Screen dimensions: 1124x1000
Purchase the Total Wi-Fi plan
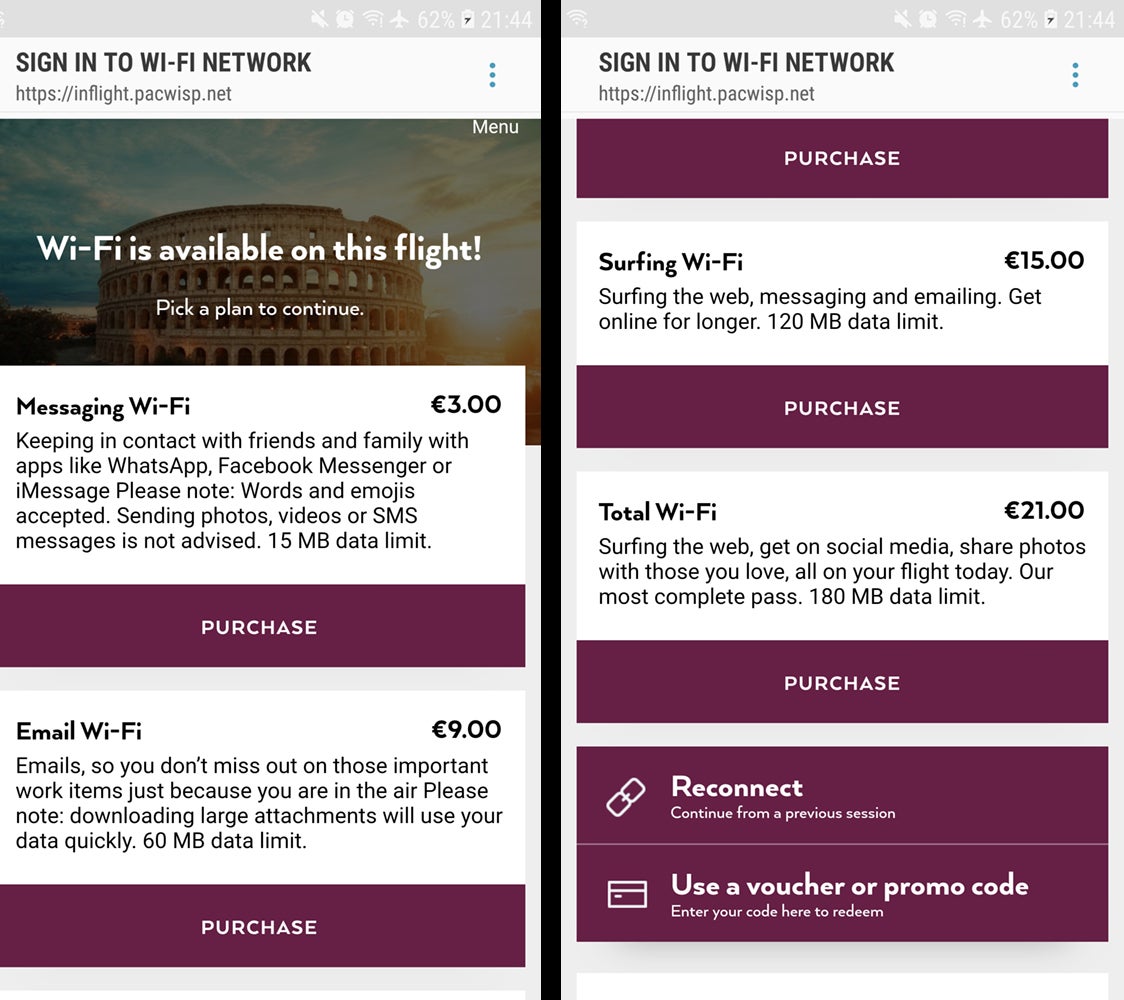pyautogui.click(x=842, y=683)
